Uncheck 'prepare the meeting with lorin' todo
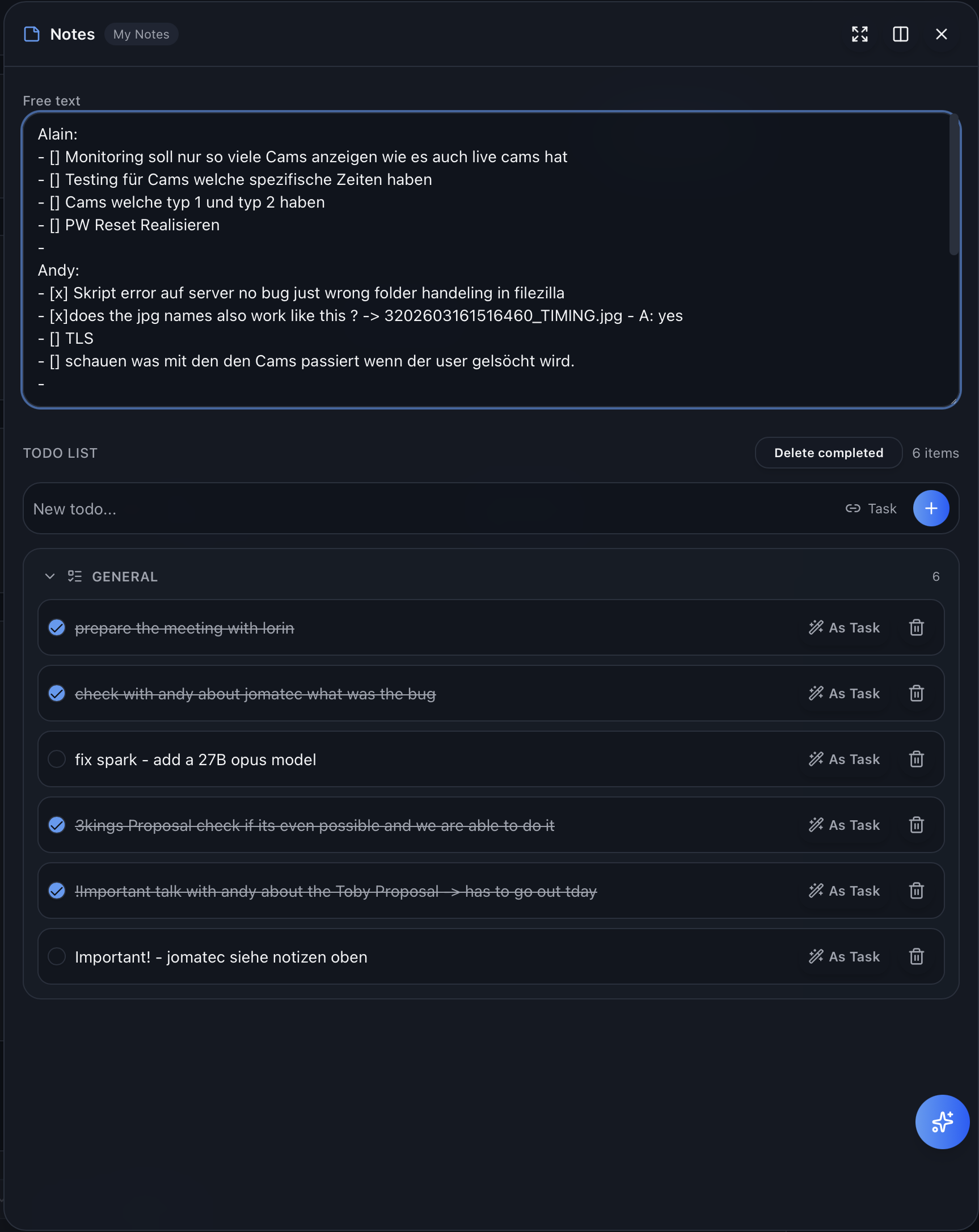This screenshot has width=979, height=1232. [57, 627]
